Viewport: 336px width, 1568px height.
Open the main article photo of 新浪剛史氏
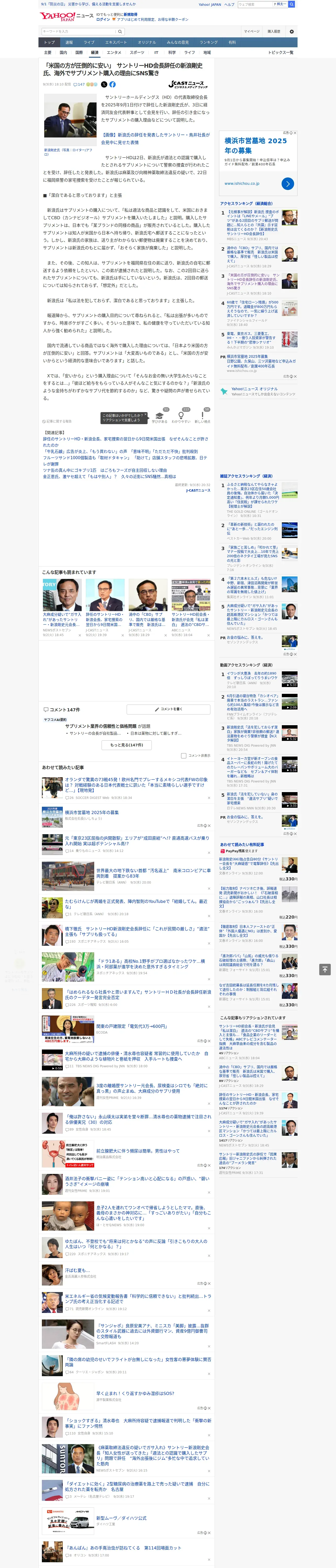(71, 120)
